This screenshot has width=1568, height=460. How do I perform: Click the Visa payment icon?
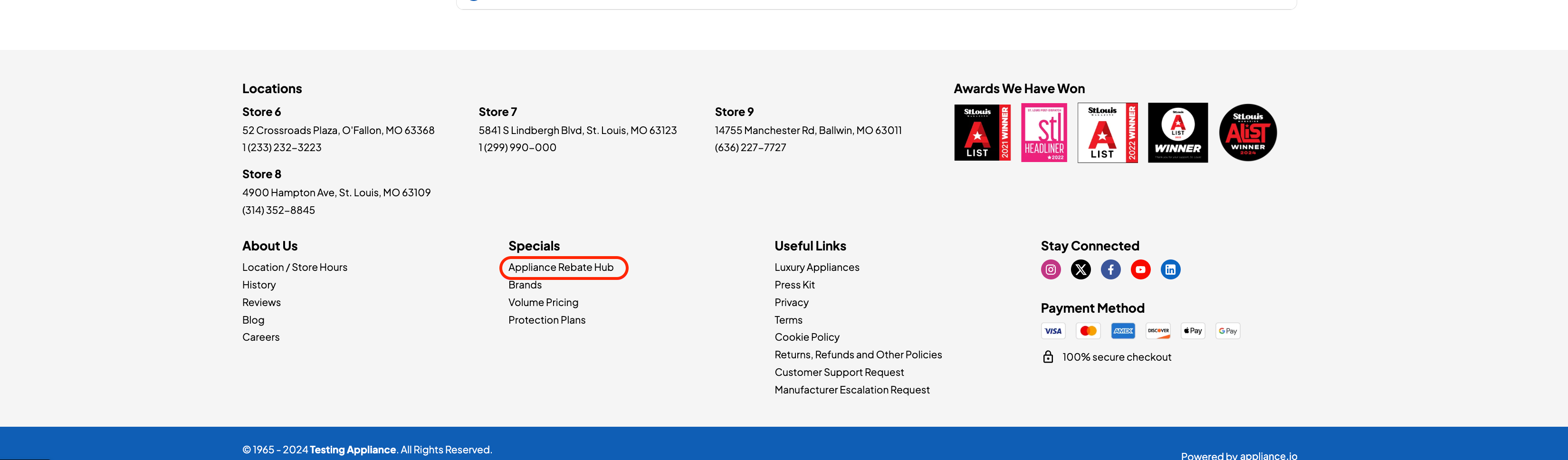click(1053, 331)
